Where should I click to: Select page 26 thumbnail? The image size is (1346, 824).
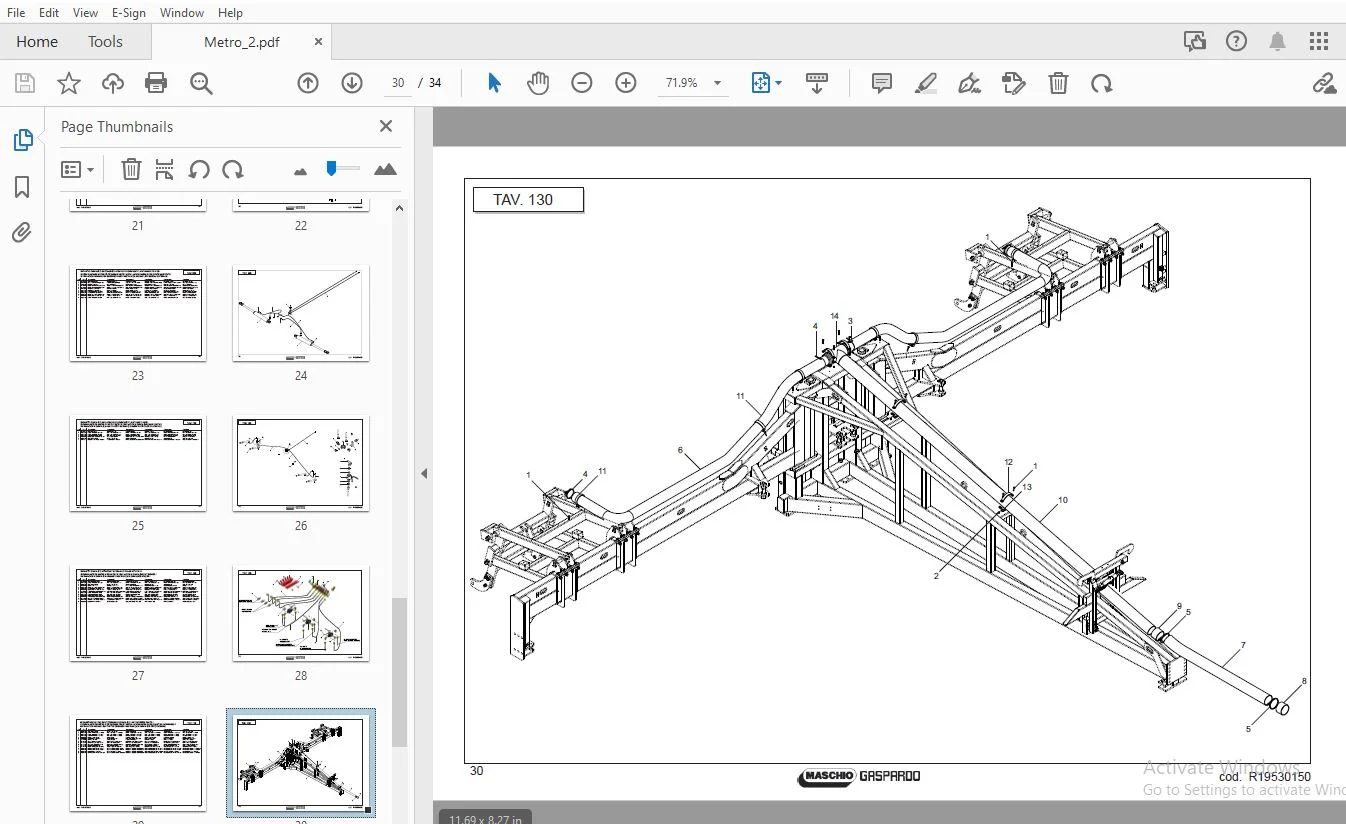tap(301, 464)
